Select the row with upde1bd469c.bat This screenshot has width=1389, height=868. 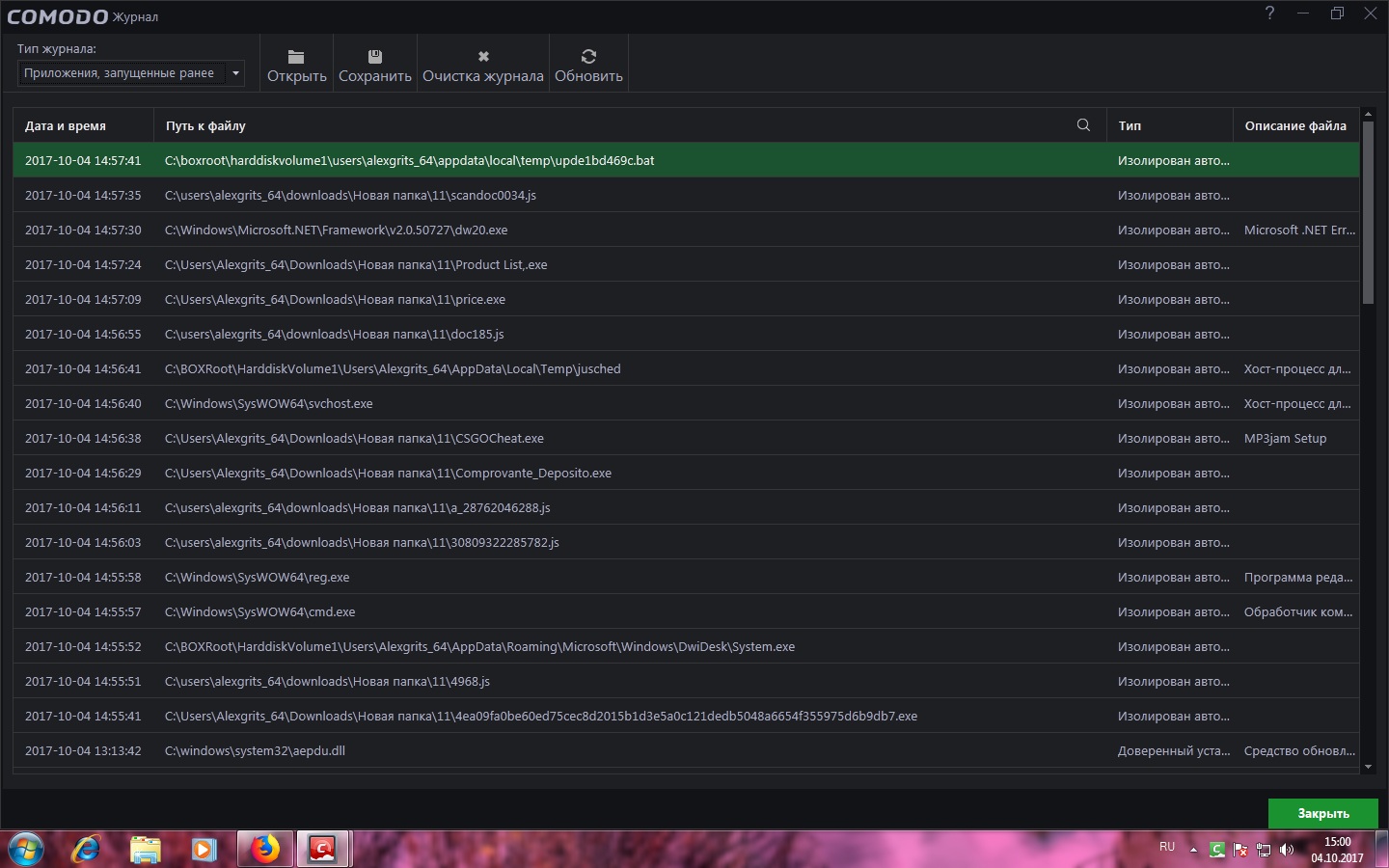click(686, 160)
